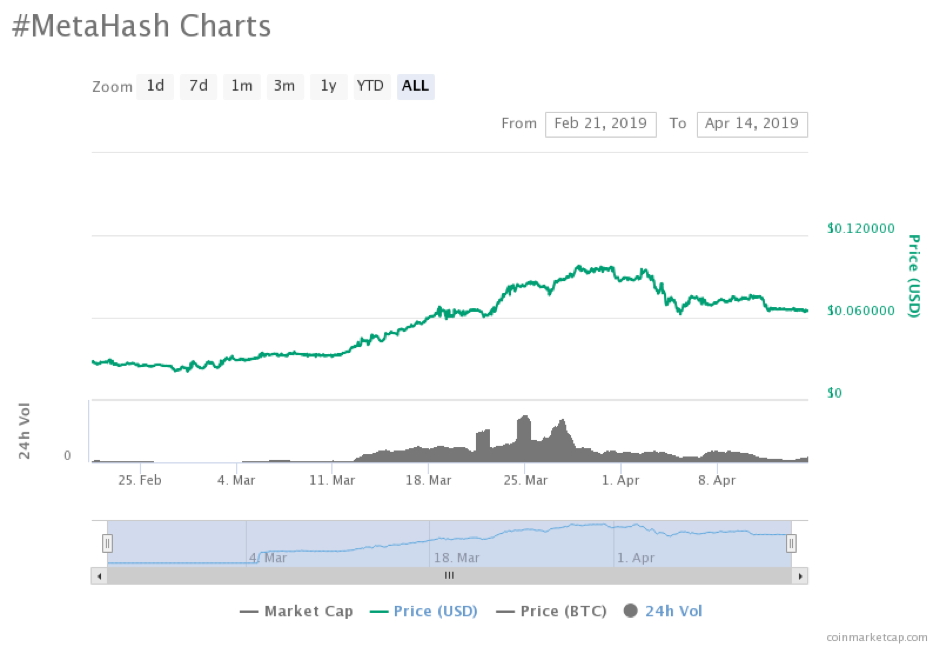Click the $0.060000 price axis label
Screen dimensions: 939x645
tap(861, 310)
